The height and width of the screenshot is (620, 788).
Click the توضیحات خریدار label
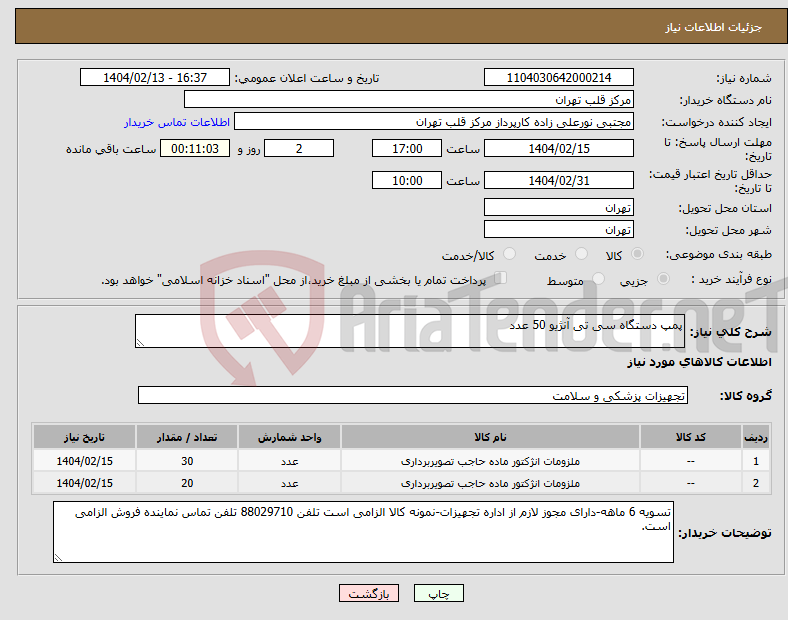click(x=725, y=533)
